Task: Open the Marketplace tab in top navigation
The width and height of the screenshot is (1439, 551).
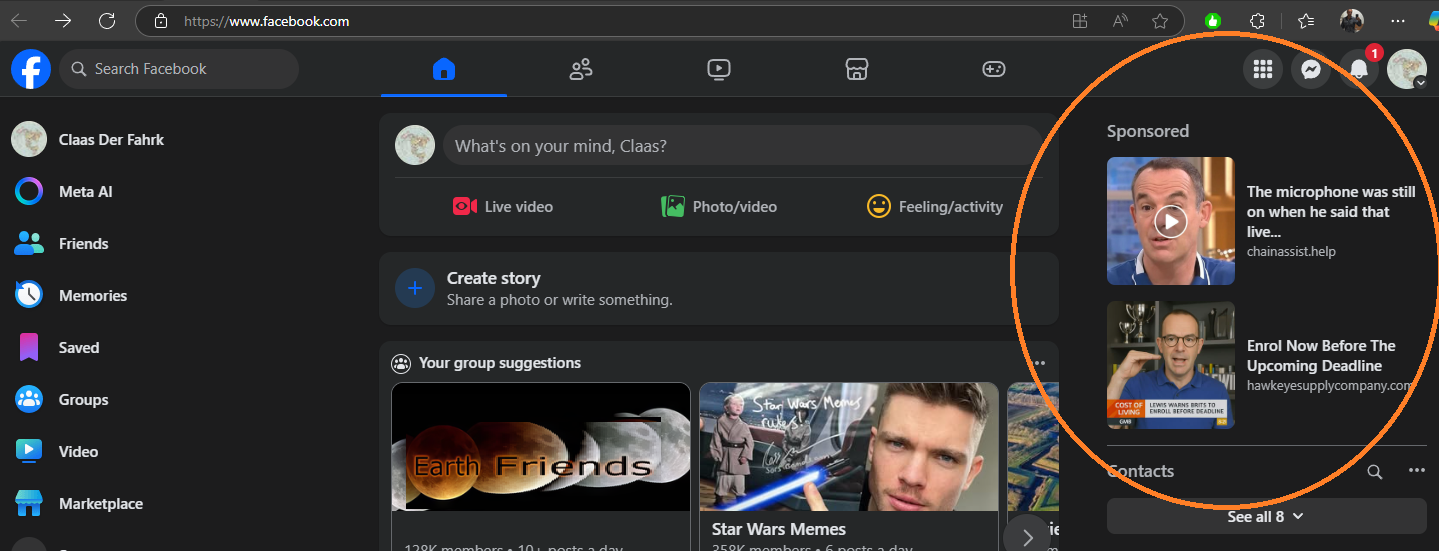Action: coord(856,69)
